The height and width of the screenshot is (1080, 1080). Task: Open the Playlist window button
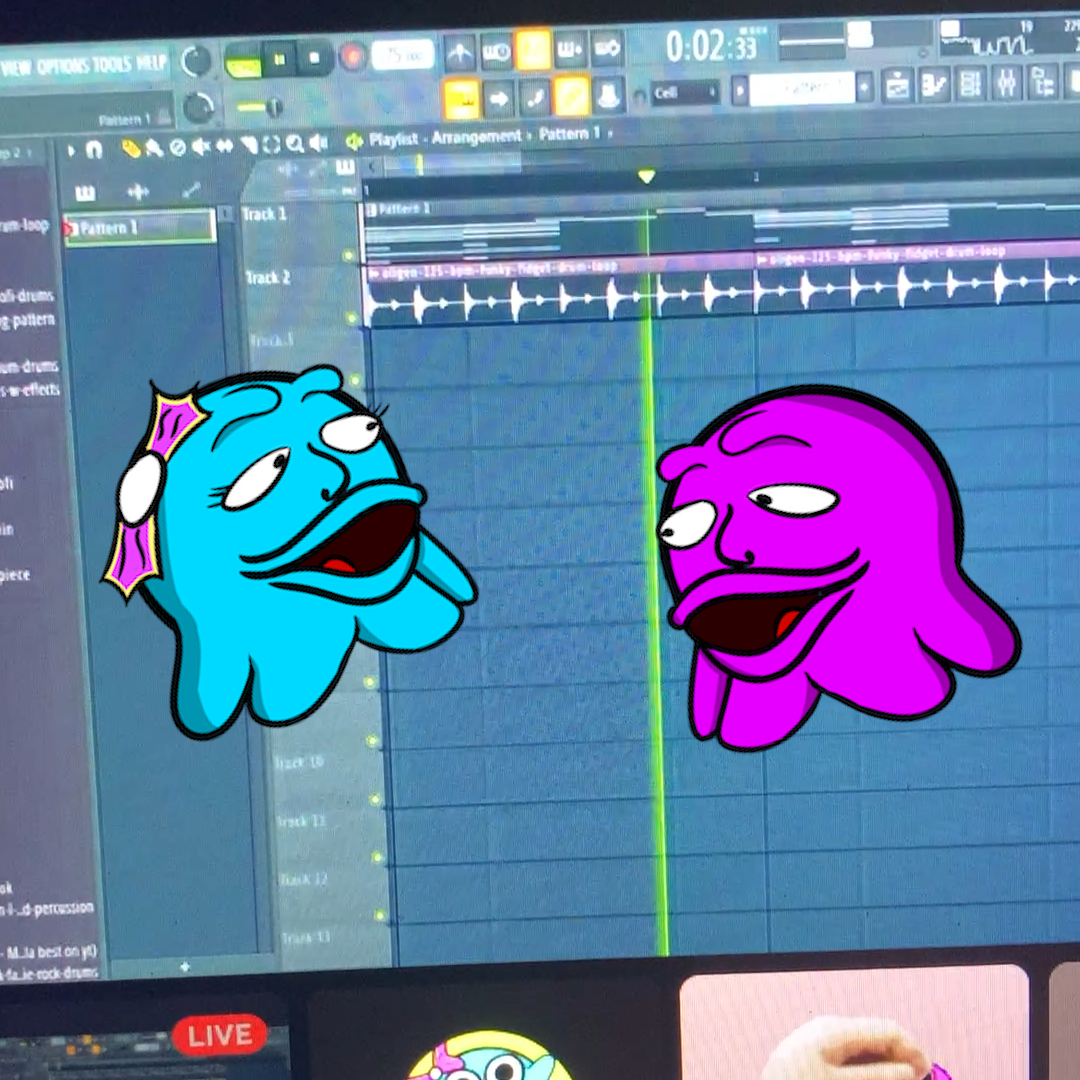[897, 87]
